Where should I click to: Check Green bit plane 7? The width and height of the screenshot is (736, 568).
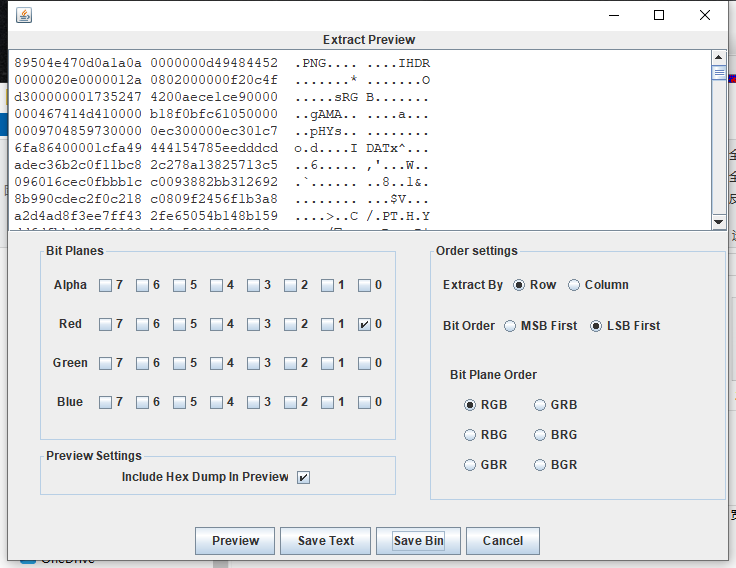point(106,363)
